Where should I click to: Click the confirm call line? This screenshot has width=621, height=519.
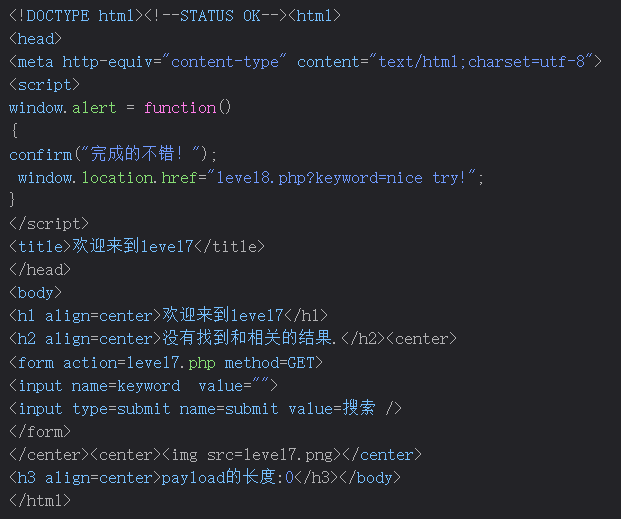[112, 154]
